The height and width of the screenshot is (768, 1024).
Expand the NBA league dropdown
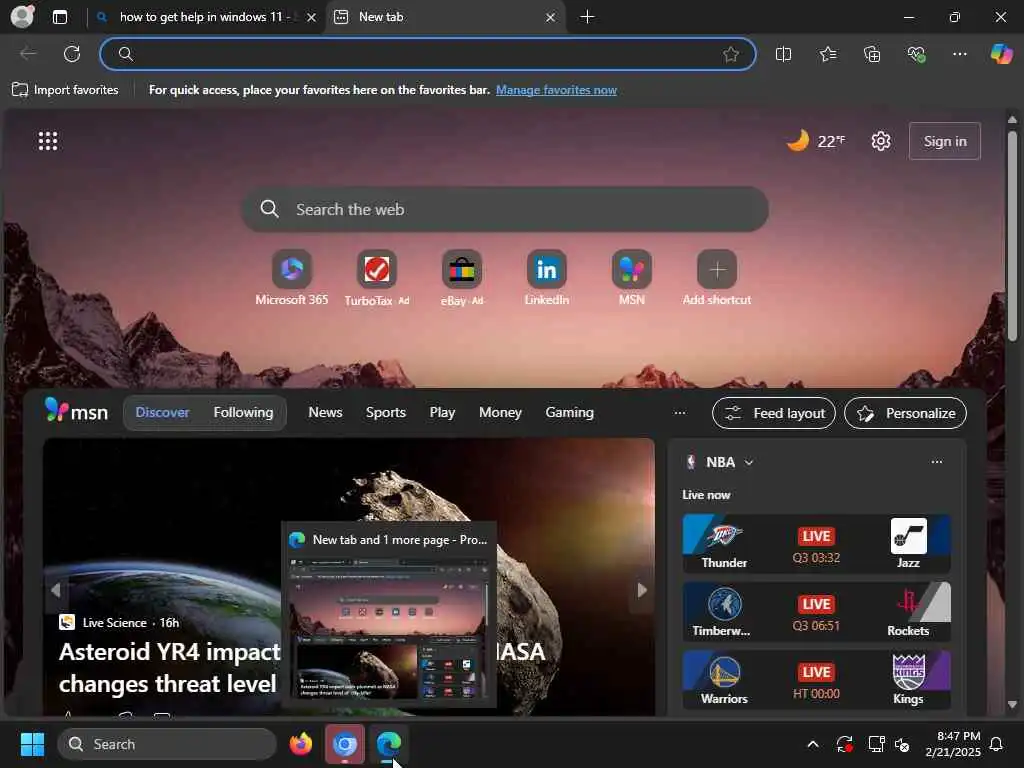click(748, 462)
